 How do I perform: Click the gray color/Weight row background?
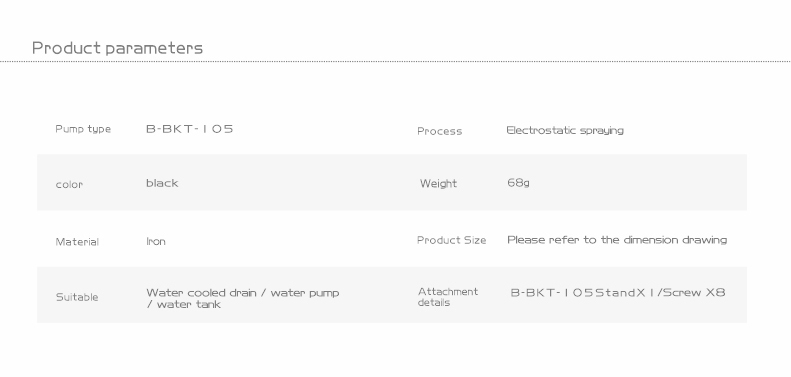pyautogui.click(x=392, y=183)
